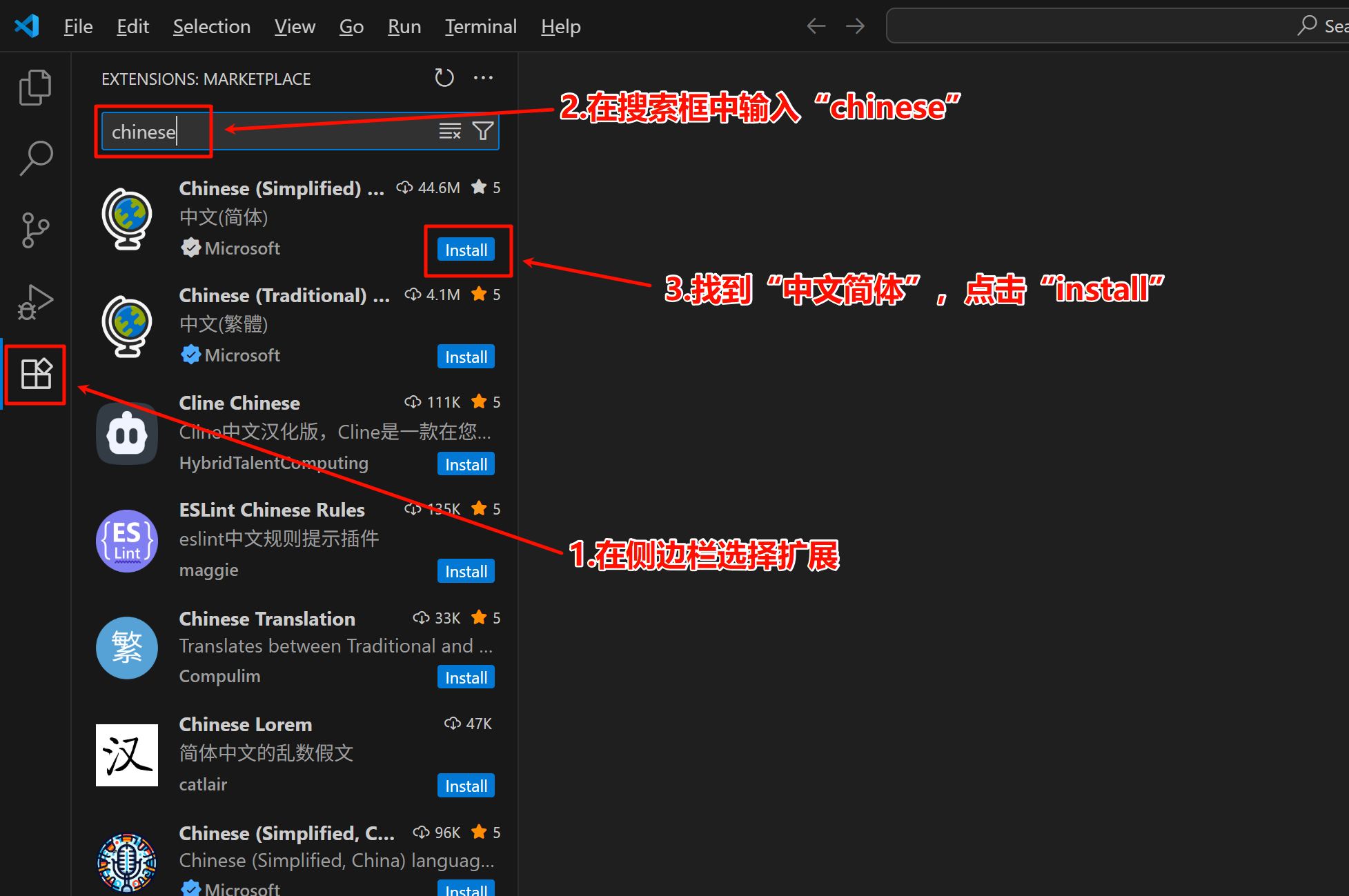Open the Search view in activity bar
This screenshot has height=896, width=1349.
pyautogui.click(x=35, y=158)
